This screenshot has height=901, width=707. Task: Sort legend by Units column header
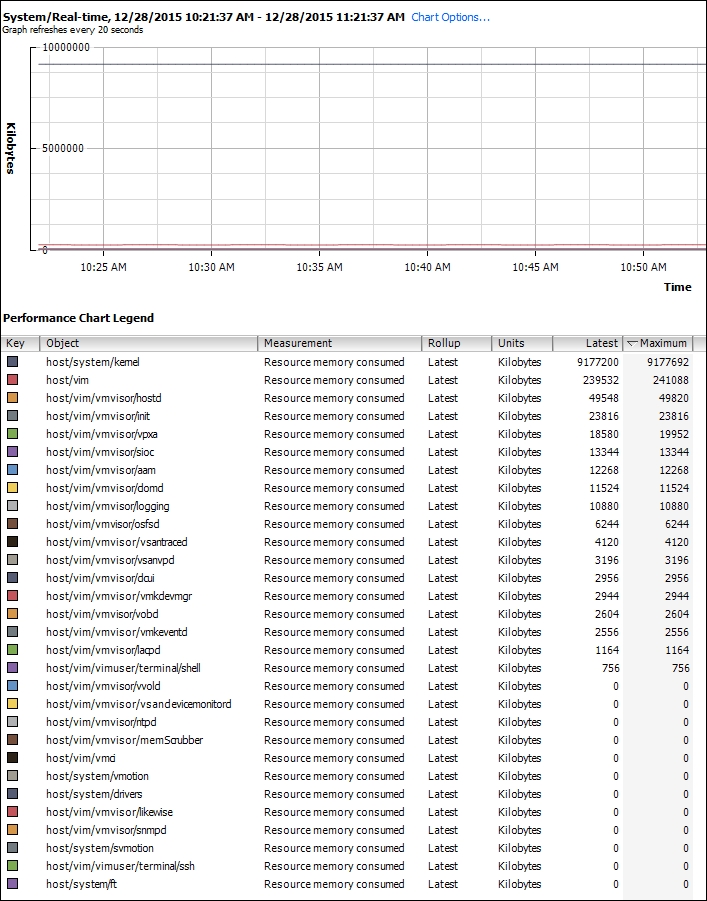(522, 343)
